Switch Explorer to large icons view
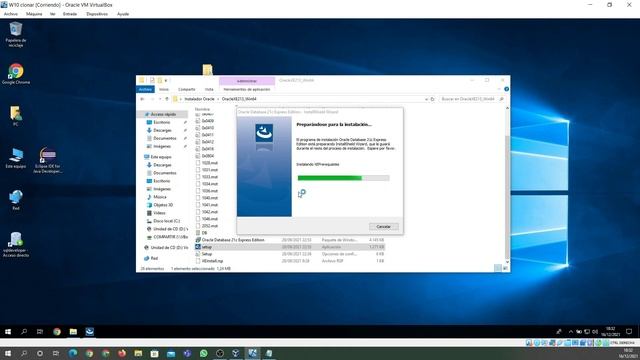640x360 pixels. pyautogui.click(x=505, y=268)
